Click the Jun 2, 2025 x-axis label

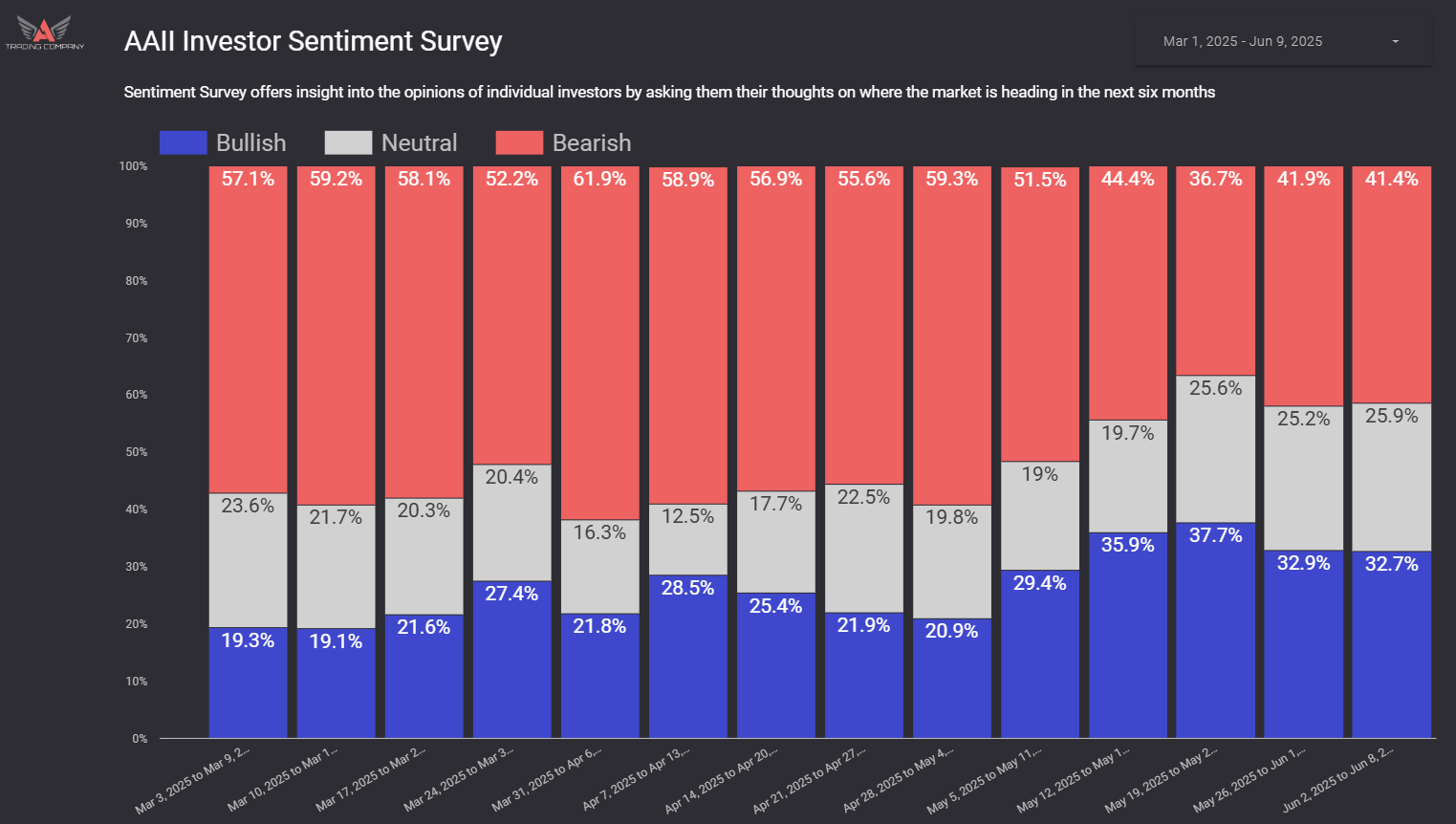pyautogui.click(x=1337, y=779)
